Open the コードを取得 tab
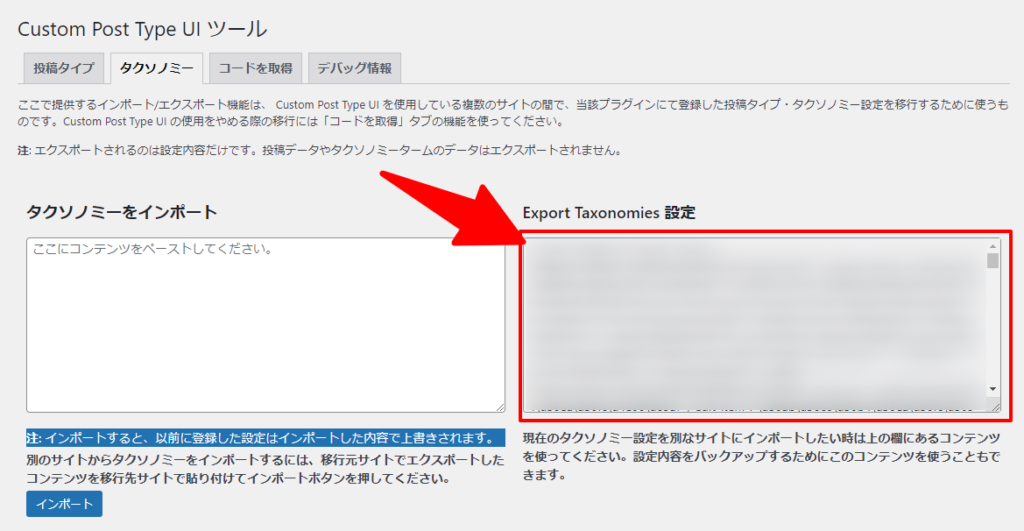Viewport: 1024px width, 531px height. [x=255, y=68]
